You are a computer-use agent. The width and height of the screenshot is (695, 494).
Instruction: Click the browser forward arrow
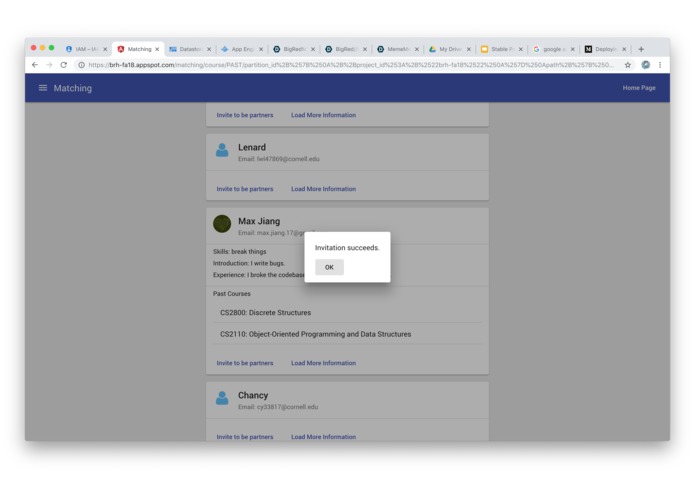(x=49, y=65)
